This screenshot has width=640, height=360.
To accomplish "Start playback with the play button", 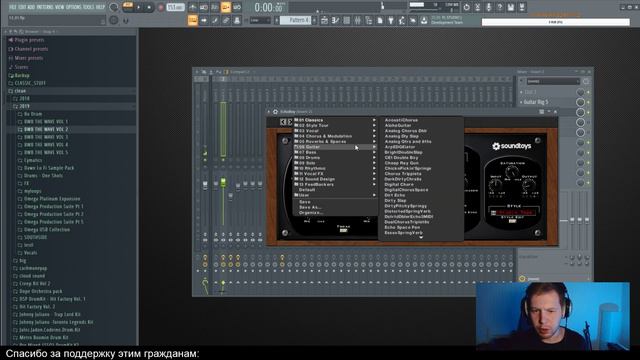I will tap(138, 7).
